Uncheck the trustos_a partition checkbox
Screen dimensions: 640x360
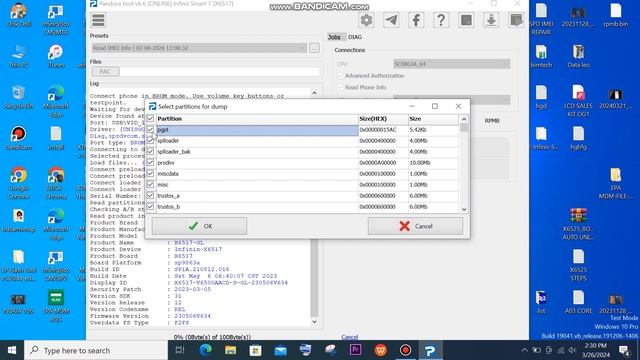[x=150, y=196]
